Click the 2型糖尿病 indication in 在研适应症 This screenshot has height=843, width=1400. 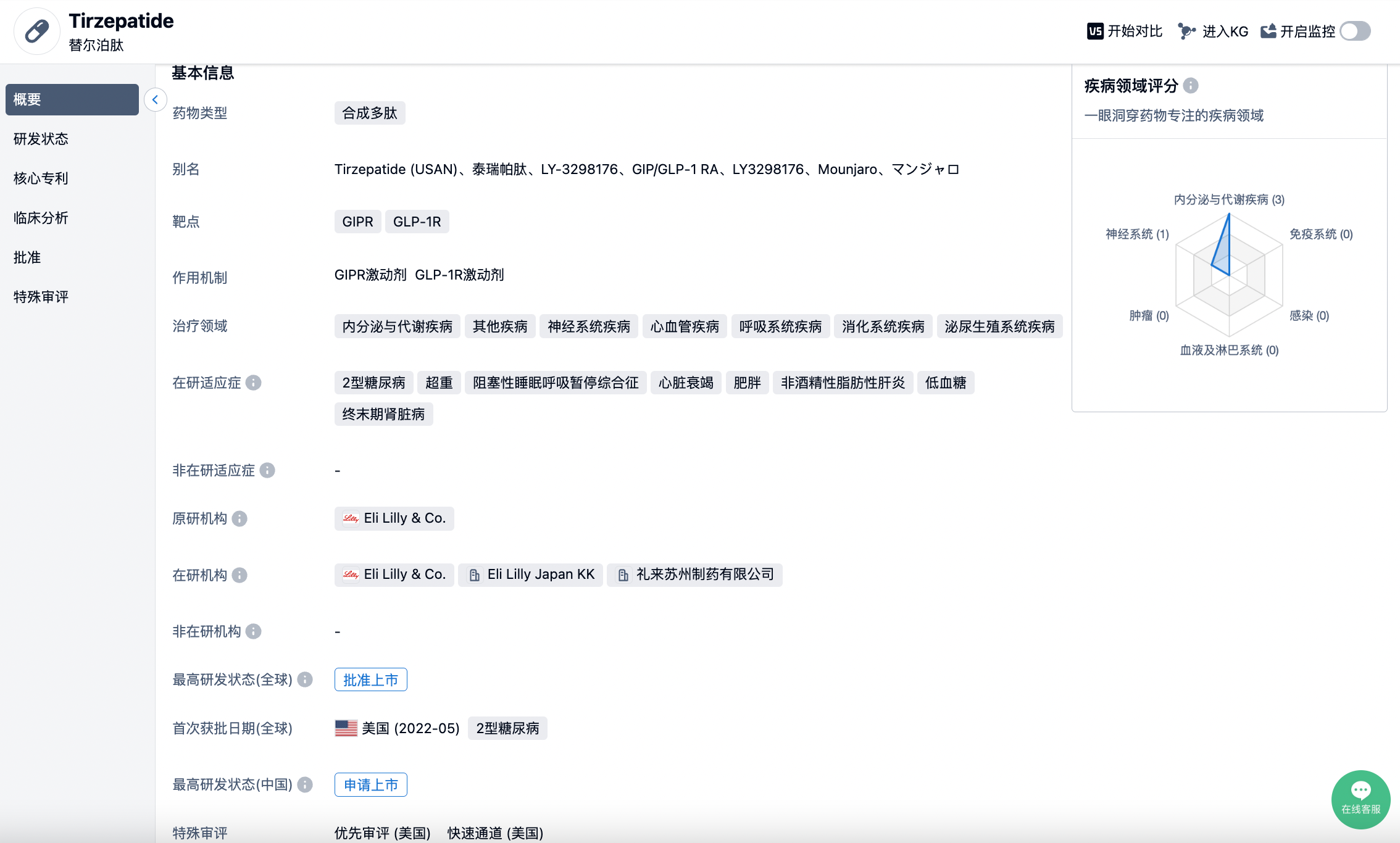click(374, 383)
